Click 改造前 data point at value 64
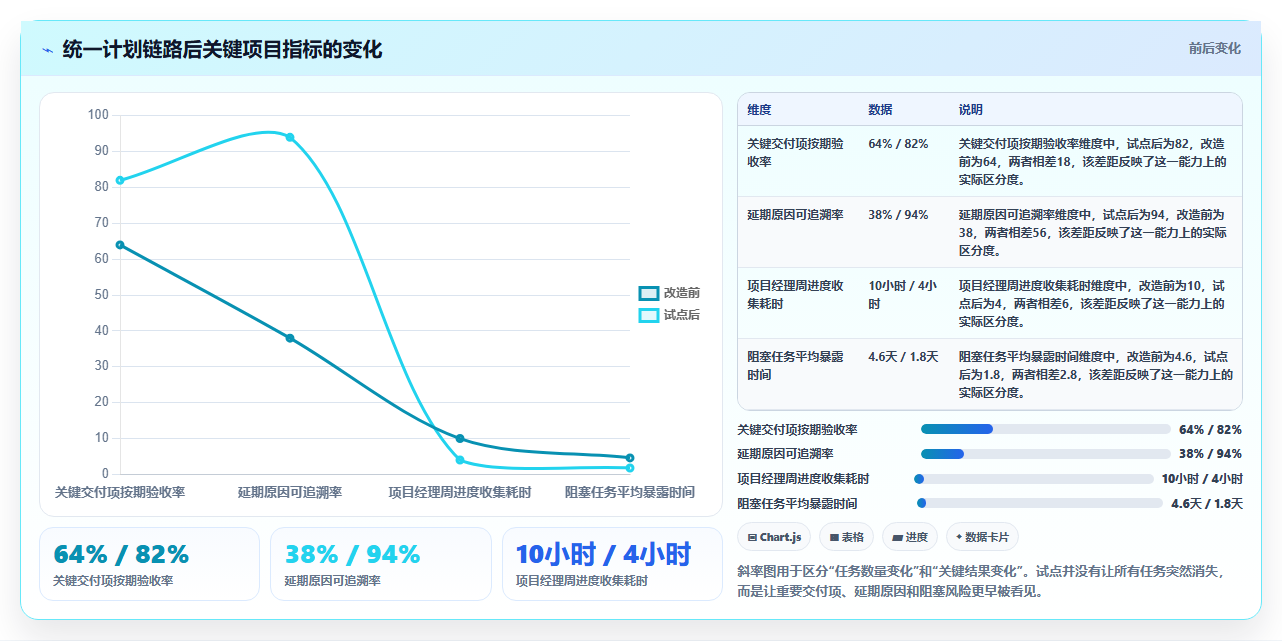Screen dimensions: 1282x641 pos(120,244)
